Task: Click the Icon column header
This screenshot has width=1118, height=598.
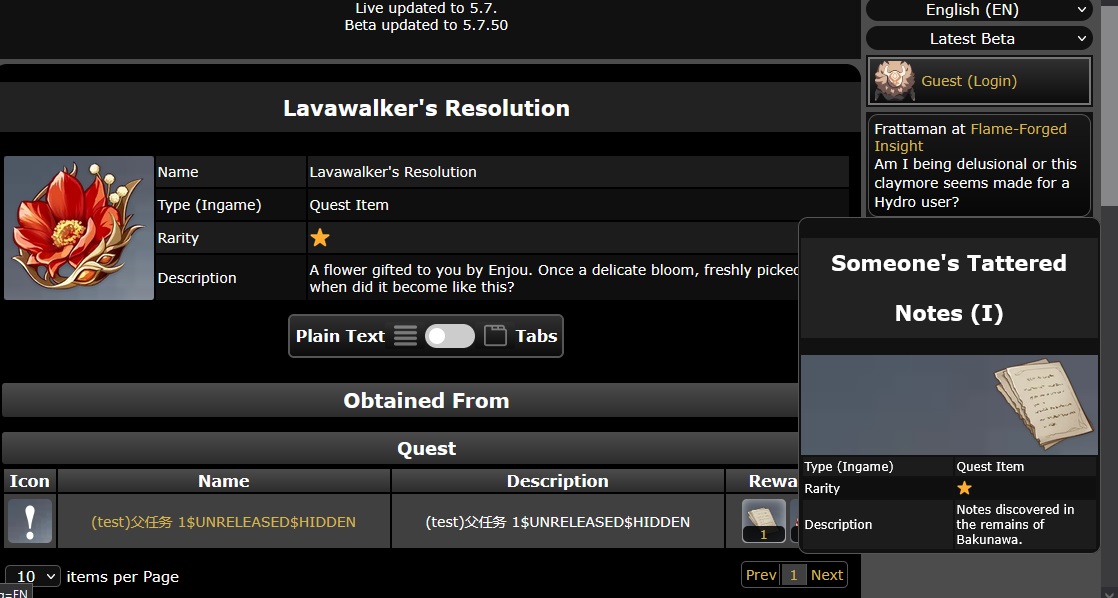Action: [29, 481]
